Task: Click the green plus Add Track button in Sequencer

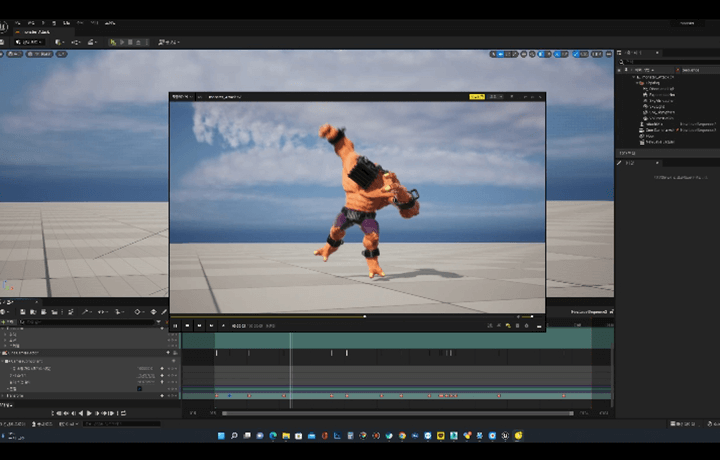Action: [x=8, y=322]
